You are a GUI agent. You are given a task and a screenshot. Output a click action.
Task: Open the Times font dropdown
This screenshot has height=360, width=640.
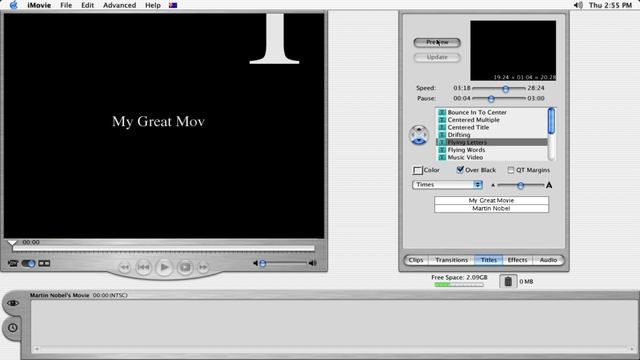447,185
